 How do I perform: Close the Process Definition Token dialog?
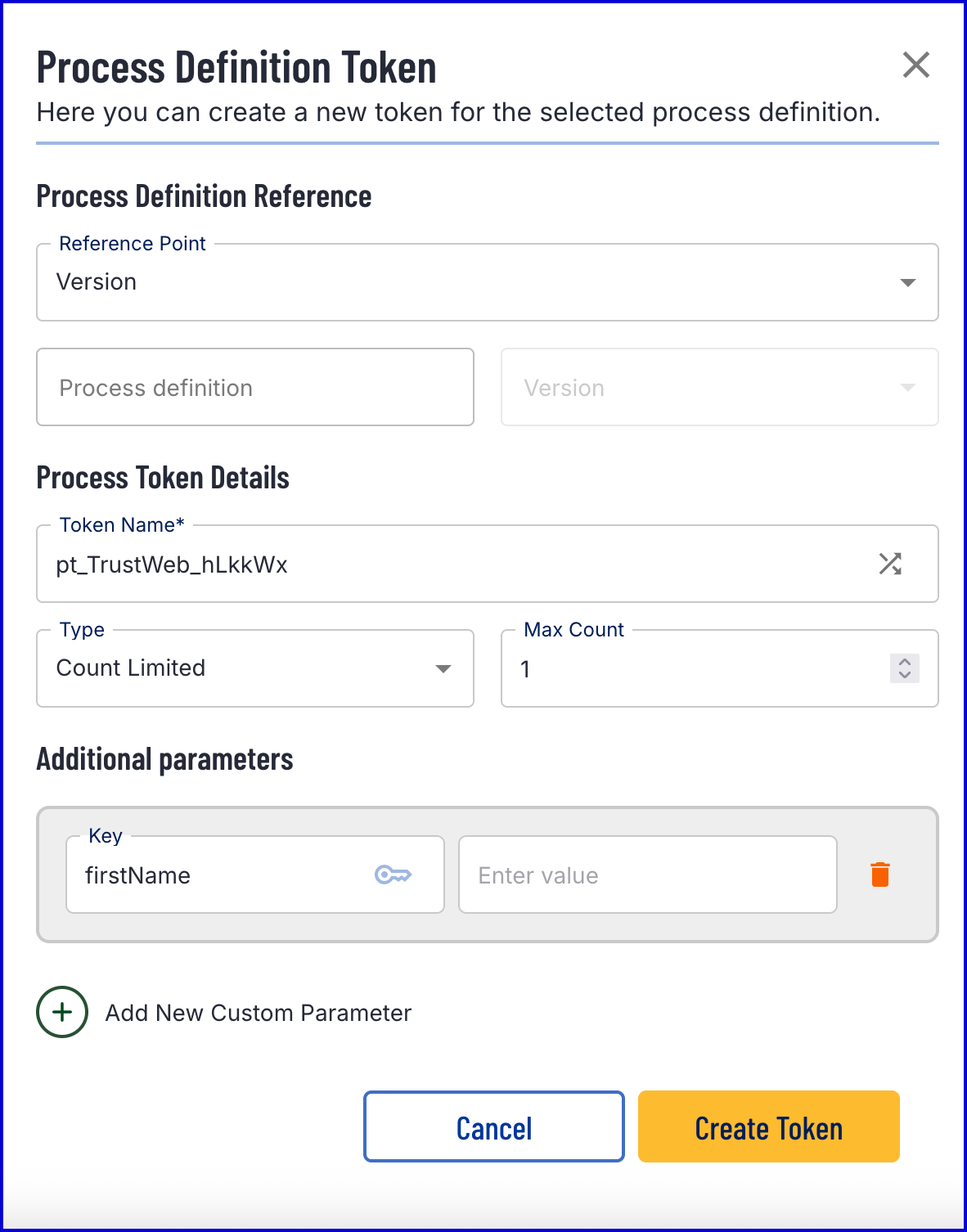tap(915, 65)
